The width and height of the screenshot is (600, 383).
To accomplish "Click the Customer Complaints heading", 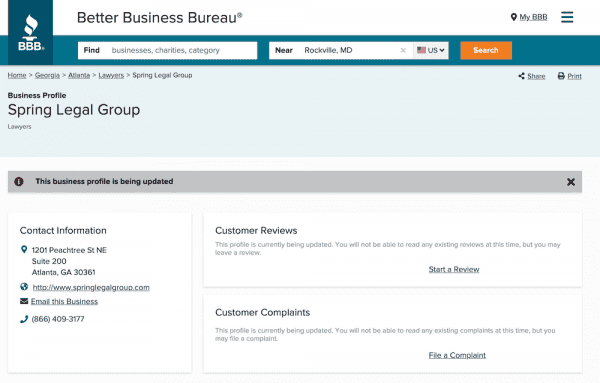I will (262, 313).
